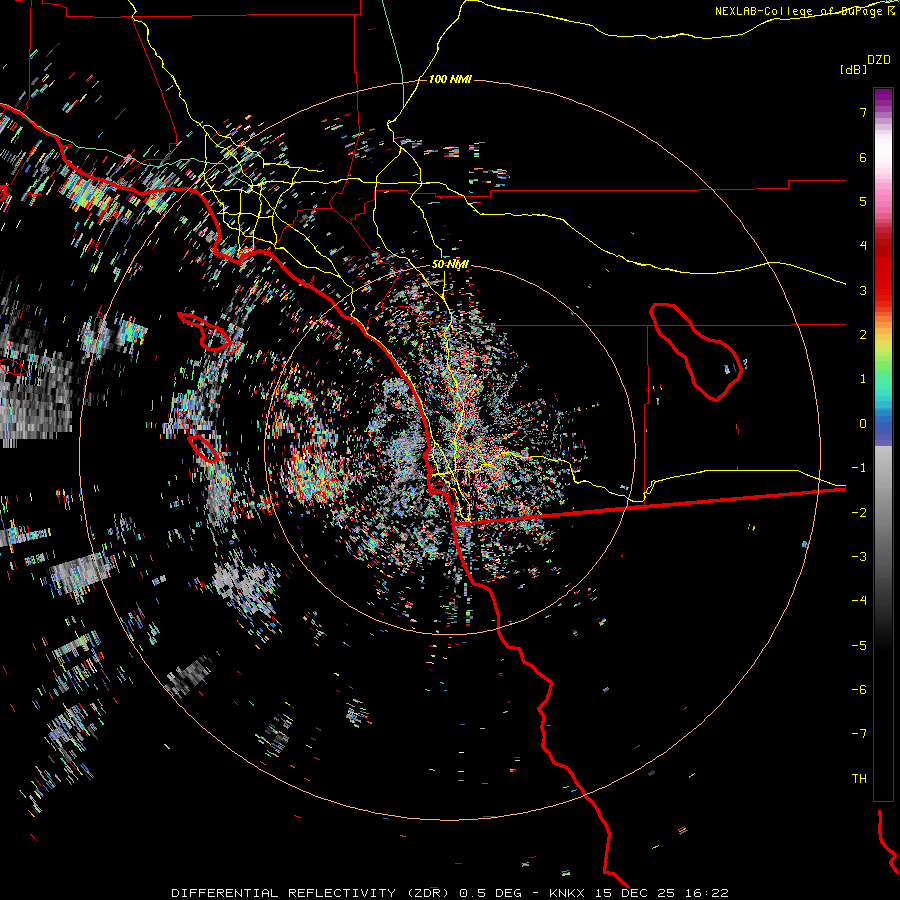Click the 50 NMI range ring label
The image size is (900, 900).
click(450, 264)
